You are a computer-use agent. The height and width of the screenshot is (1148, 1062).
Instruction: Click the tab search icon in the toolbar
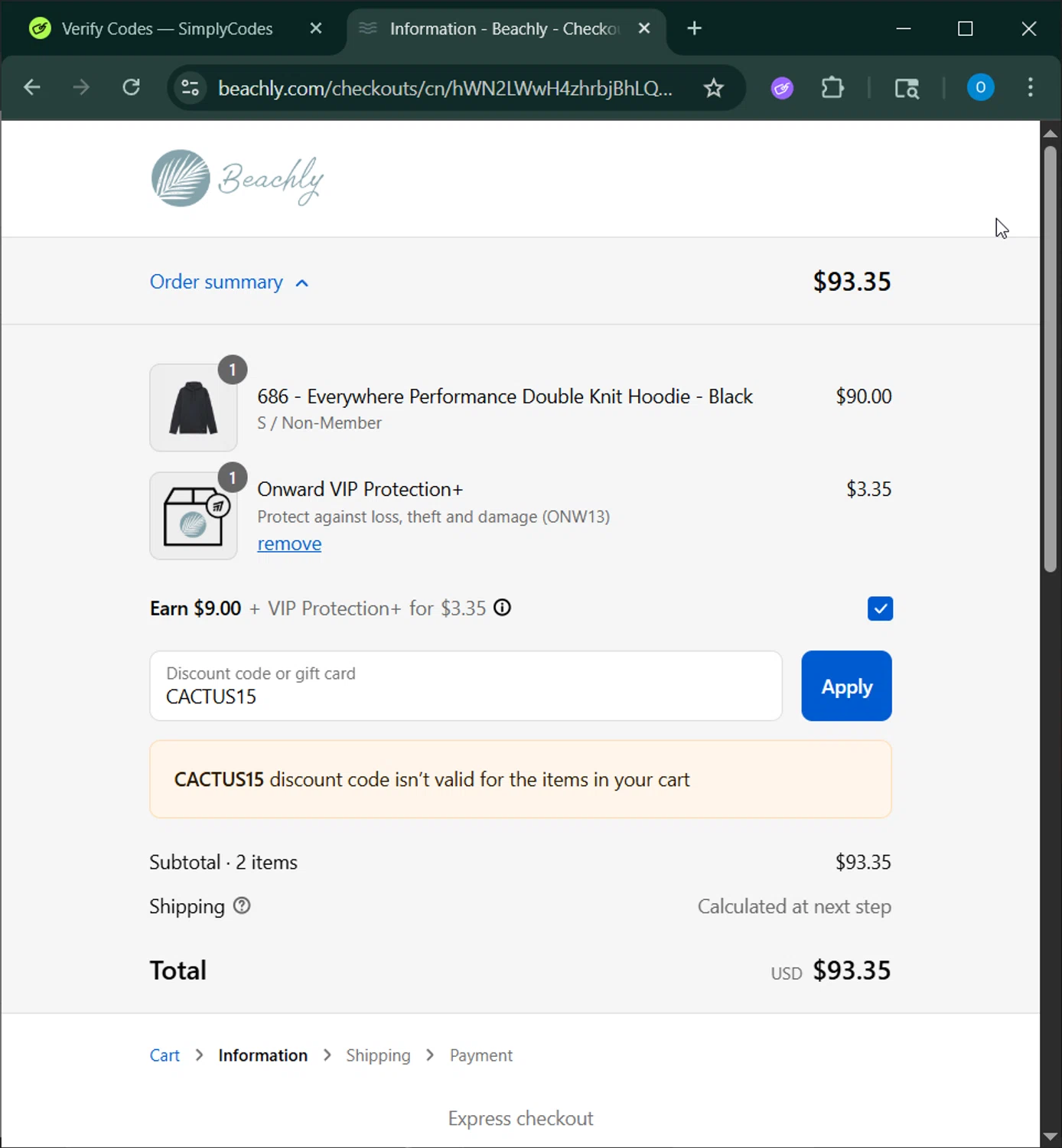[907, 88]
